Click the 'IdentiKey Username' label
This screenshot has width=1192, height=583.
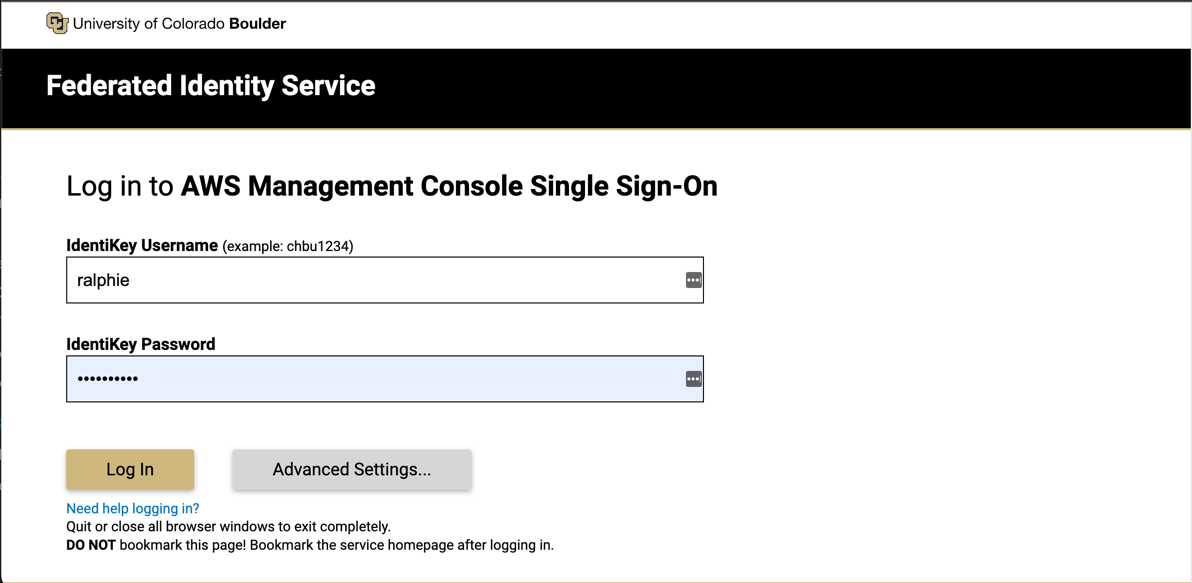(142, 246)
